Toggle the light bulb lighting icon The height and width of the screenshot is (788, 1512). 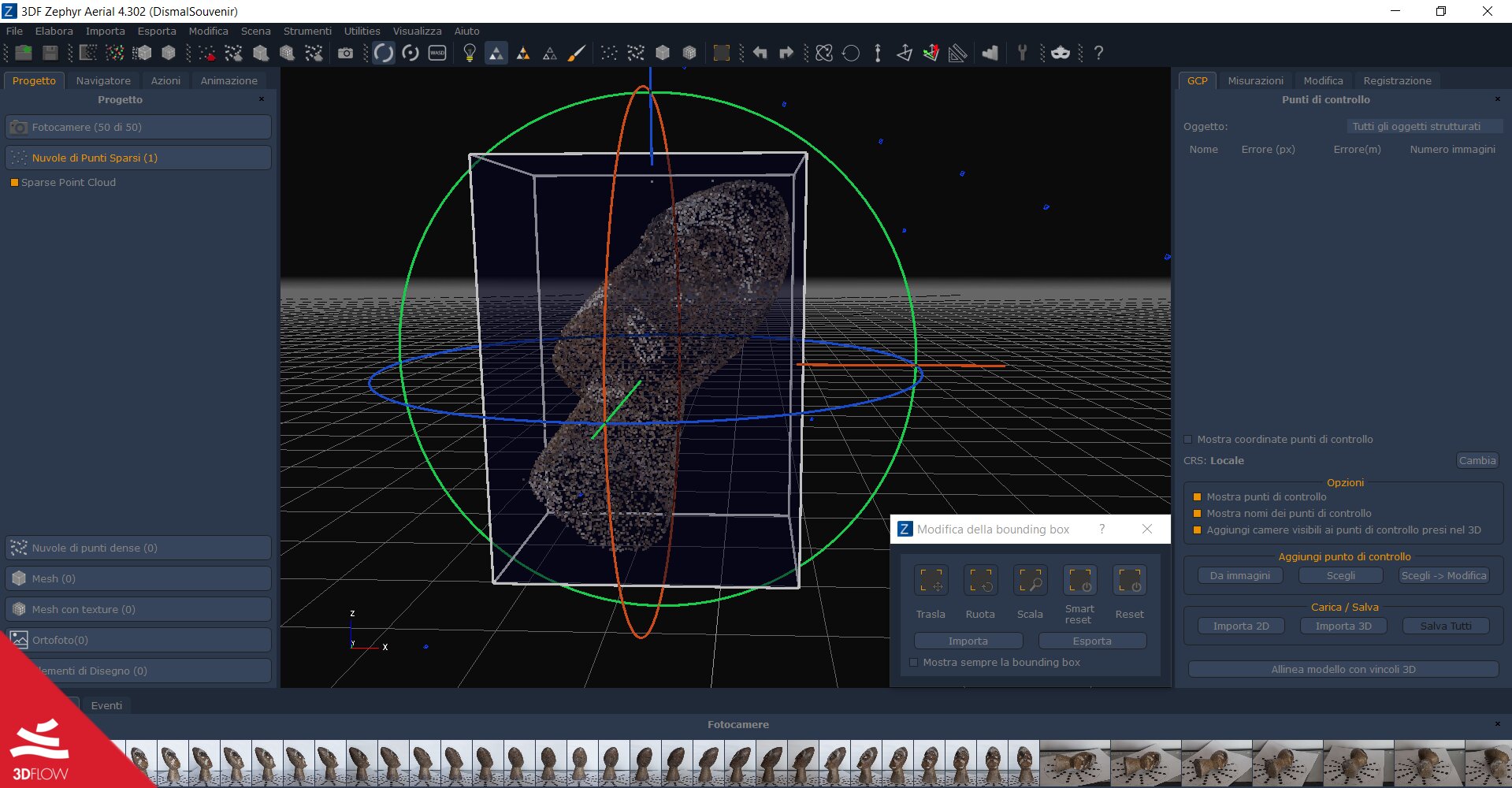tap(470, 53)
